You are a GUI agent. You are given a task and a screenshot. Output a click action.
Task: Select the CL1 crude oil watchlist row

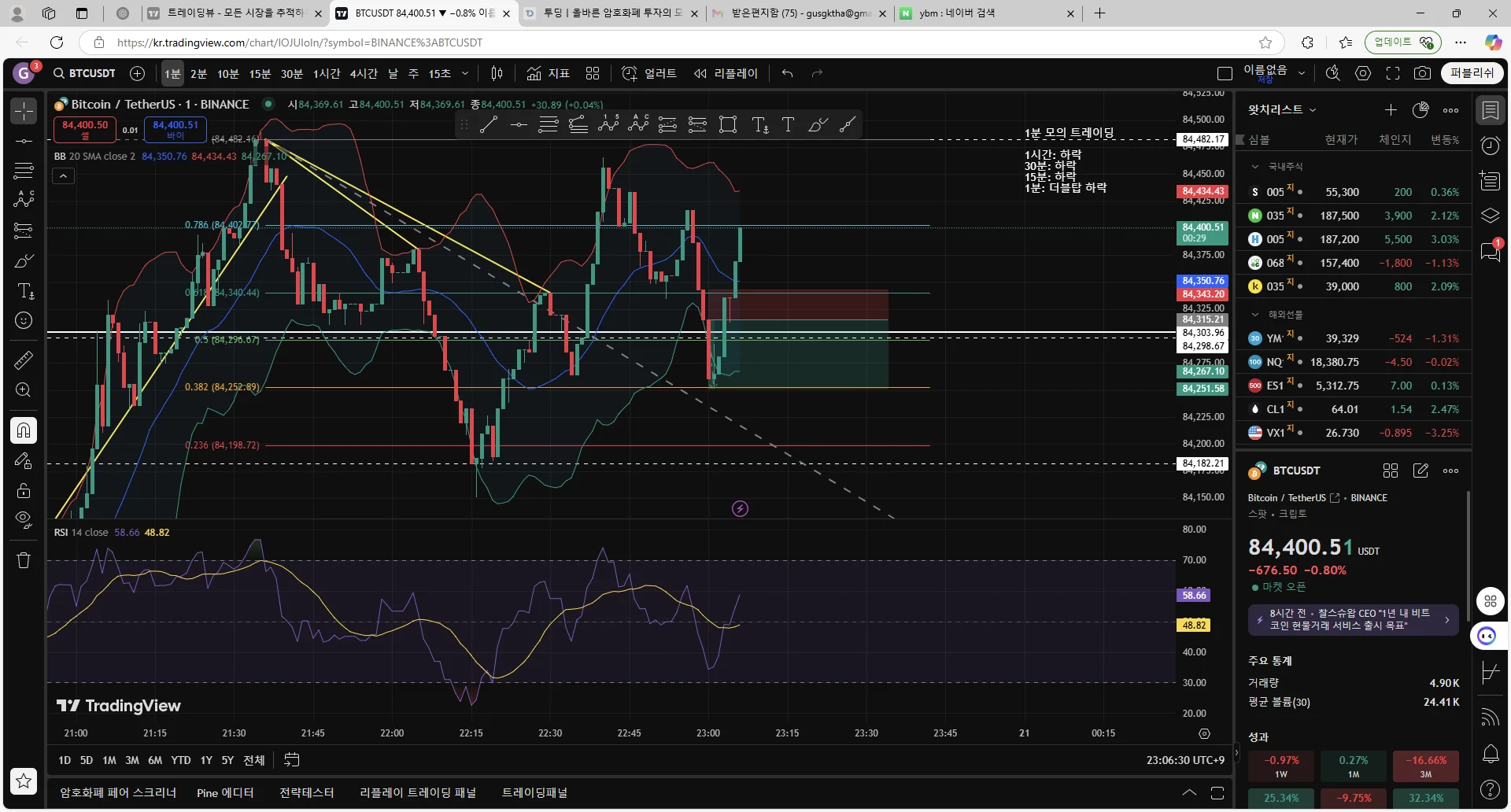1354,409
